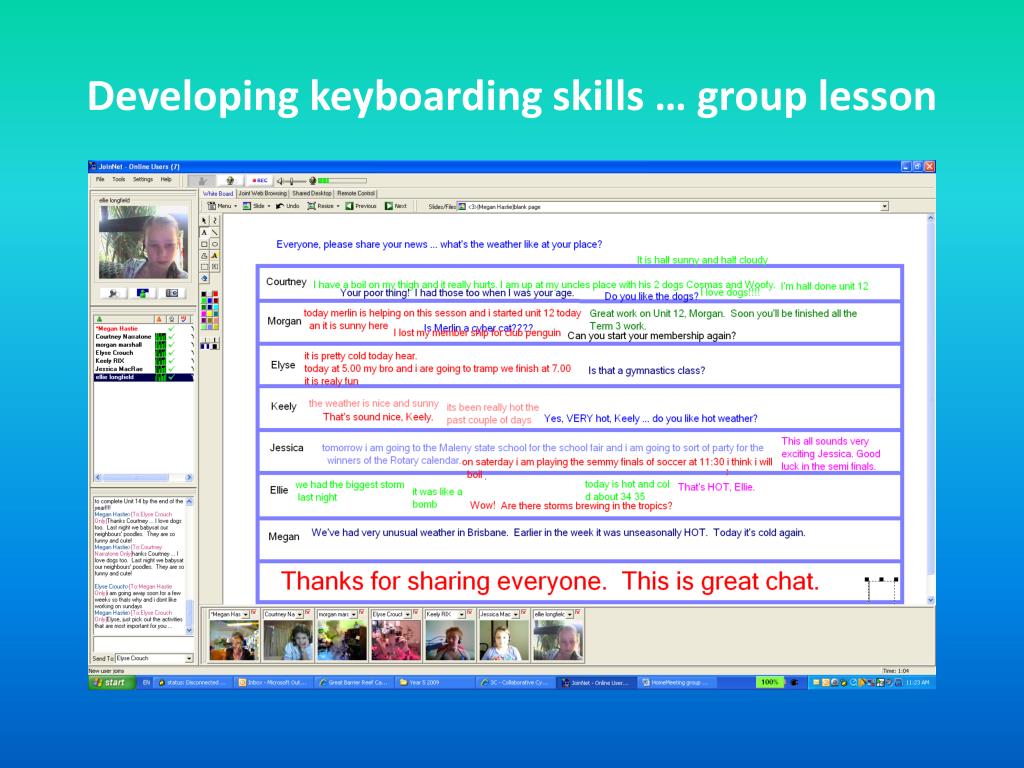Image resolution: width=1024 pixels, height=768 pixels.
Task: Open the whiteboard Menu dropdown
Action: pos(222,206)
